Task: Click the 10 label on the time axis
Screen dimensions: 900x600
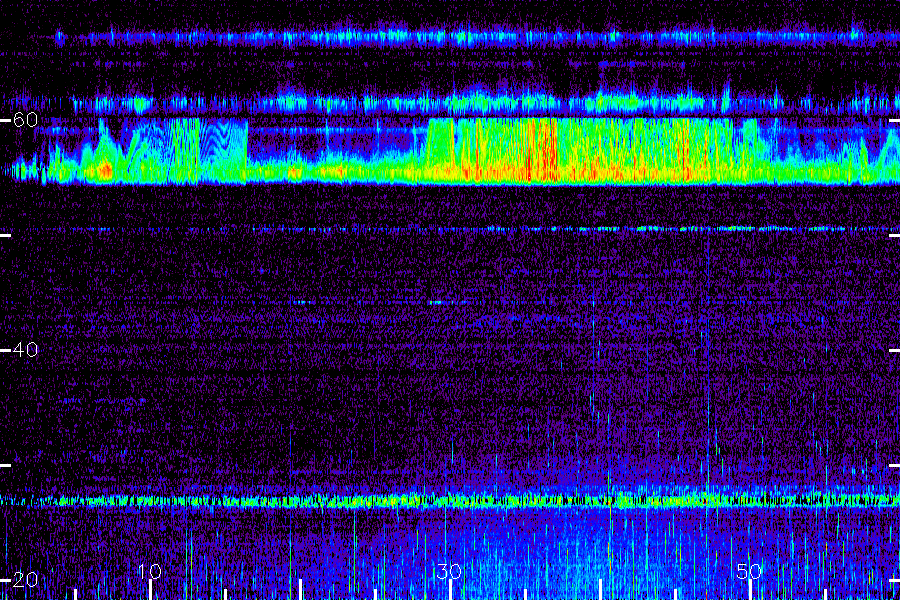Action: [x=150, y=571]
